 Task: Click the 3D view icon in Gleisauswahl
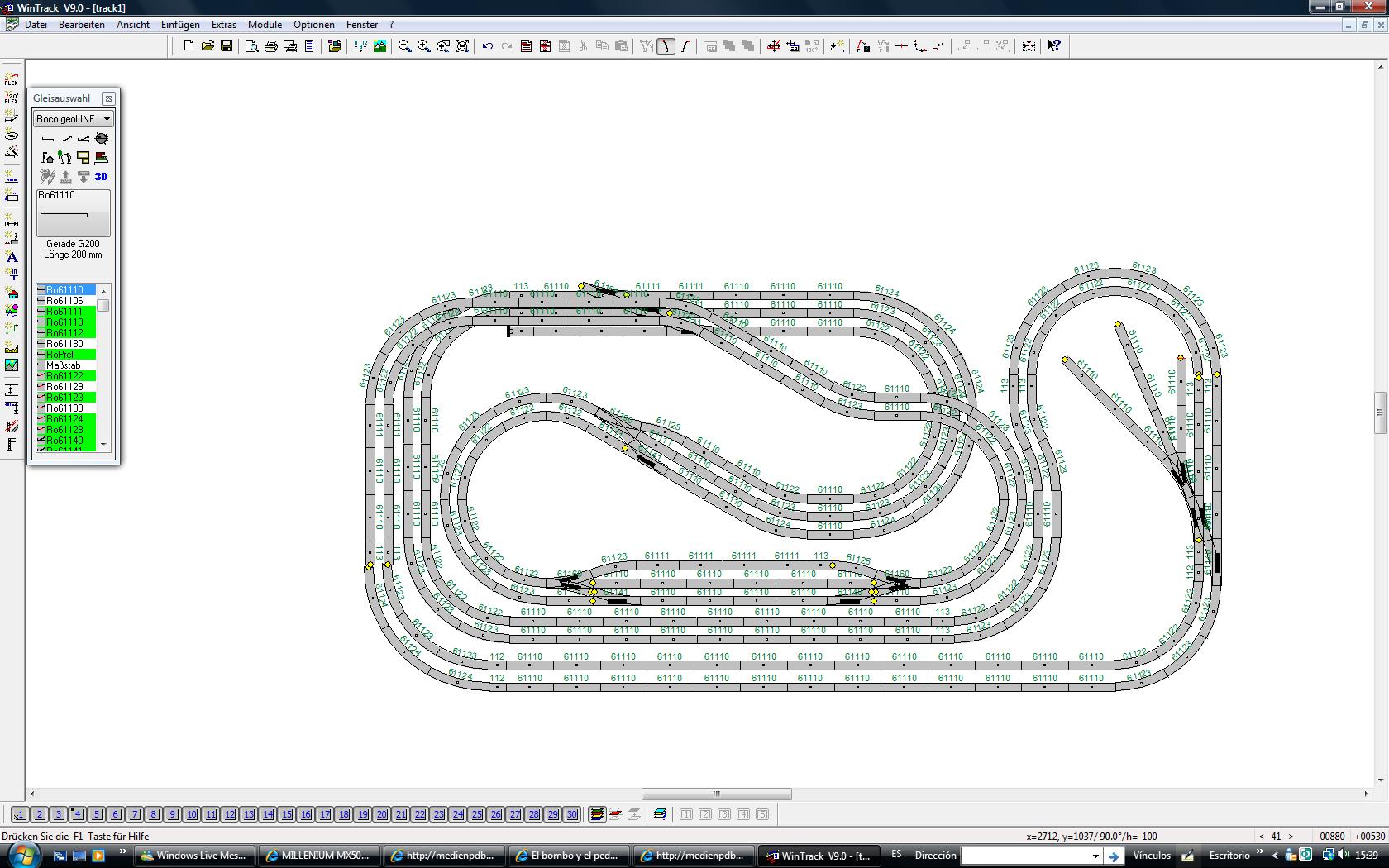pos(101,176)
